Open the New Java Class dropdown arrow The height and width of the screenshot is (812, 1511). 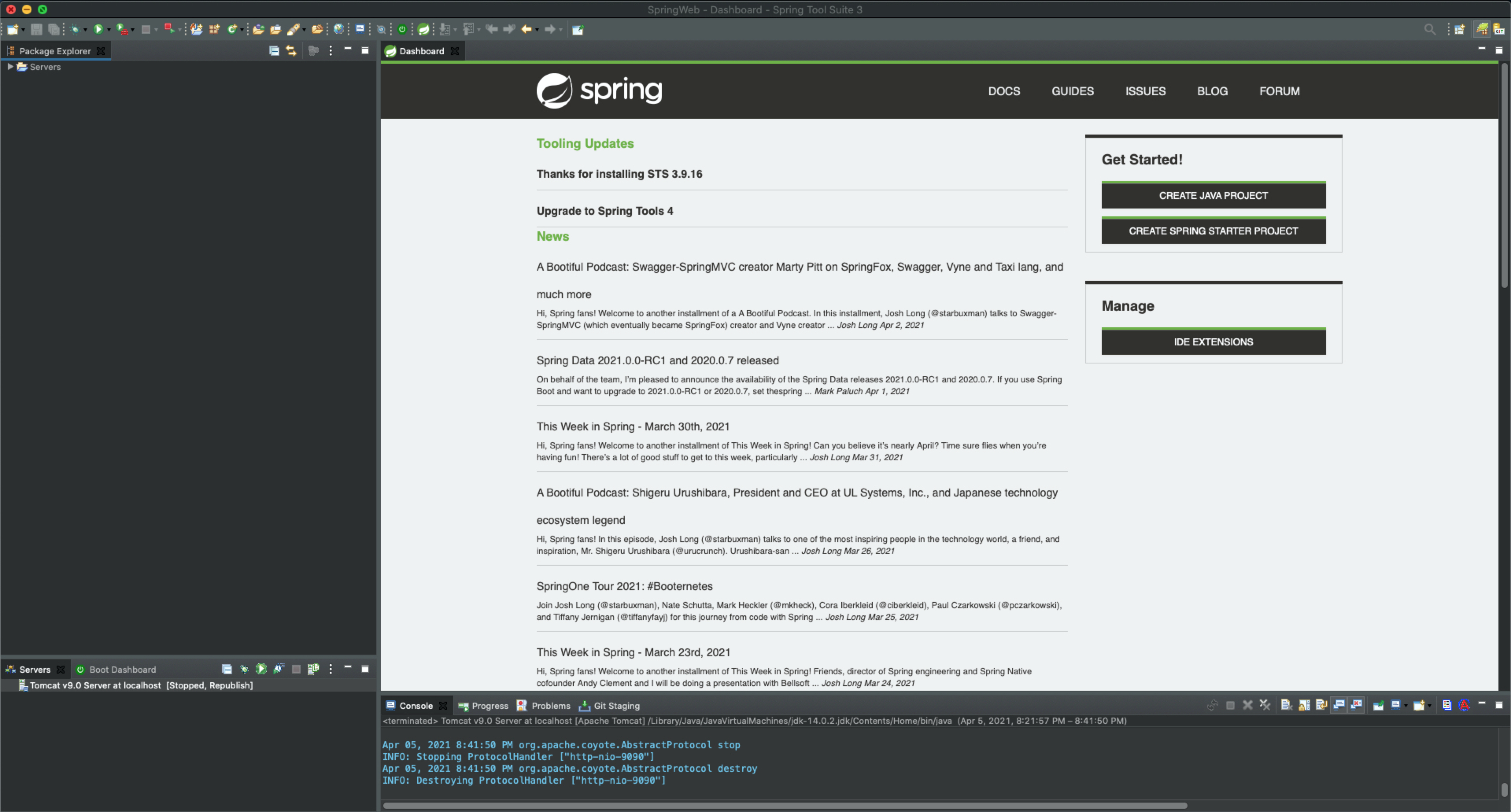(242, 30)
